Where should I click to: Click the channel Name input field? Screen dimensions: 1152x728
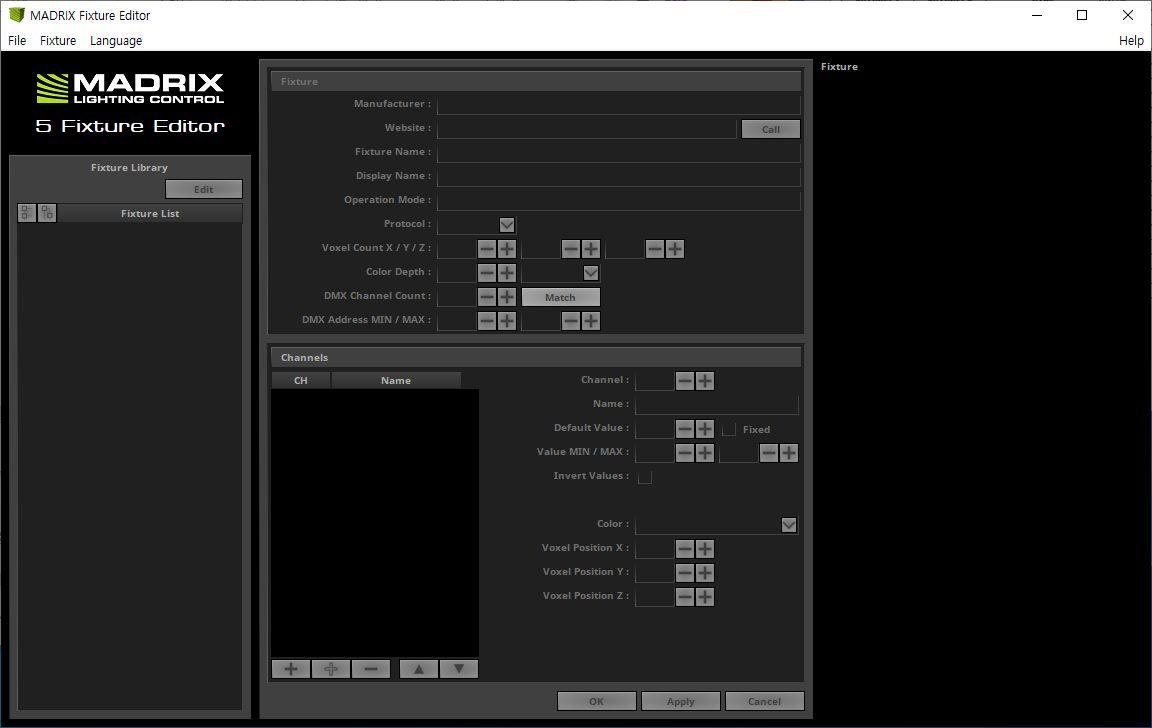(x=716, y=405)
